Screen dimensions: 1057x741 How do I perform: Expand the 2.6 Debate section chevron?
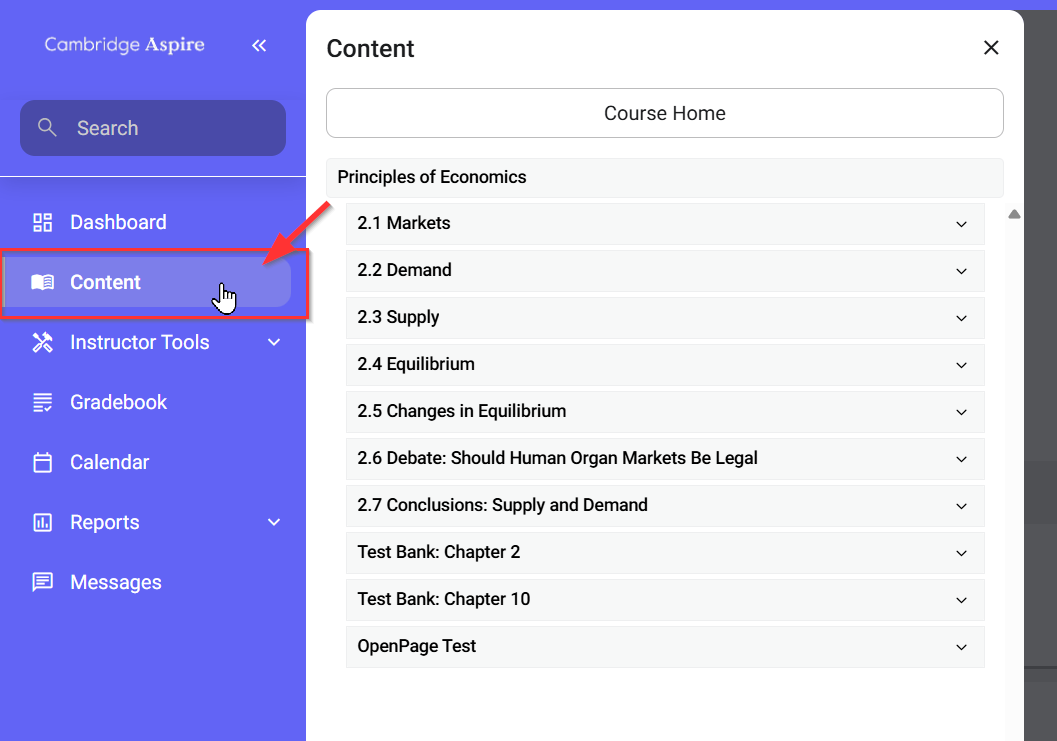click(961, 459)
